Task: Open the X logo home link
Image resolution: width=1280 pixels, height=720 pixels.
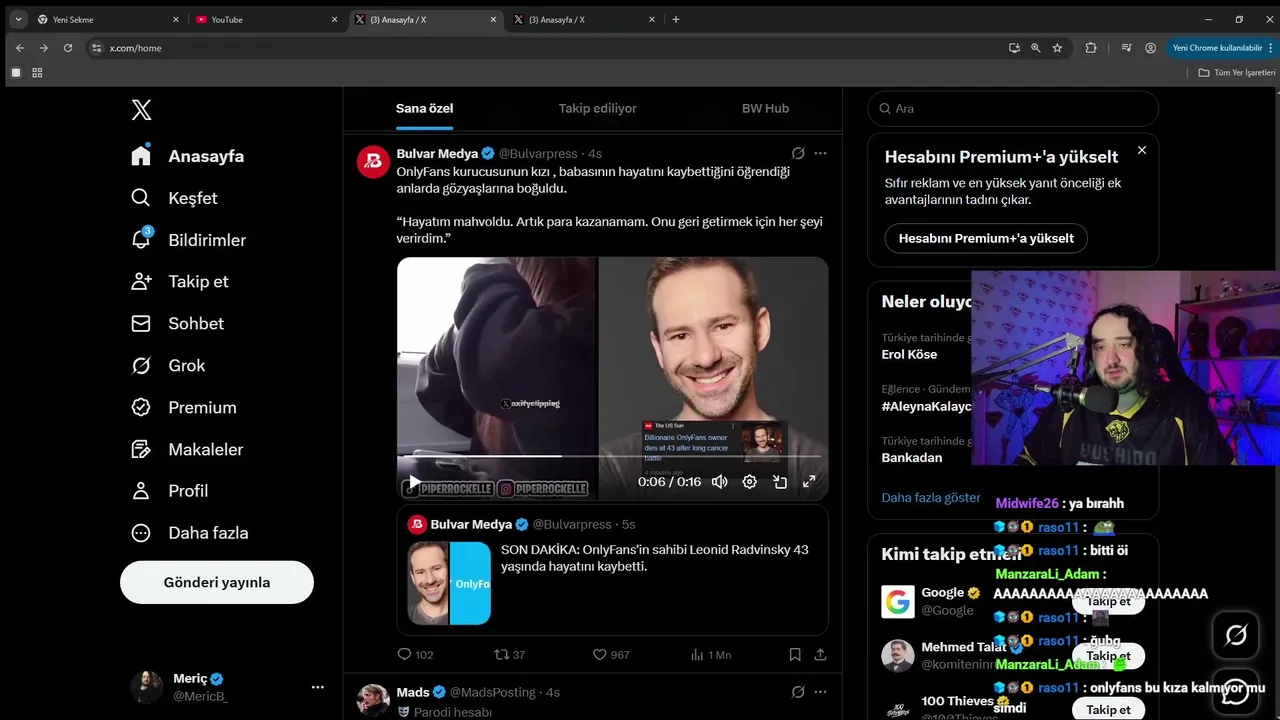Action: (142, 110)
